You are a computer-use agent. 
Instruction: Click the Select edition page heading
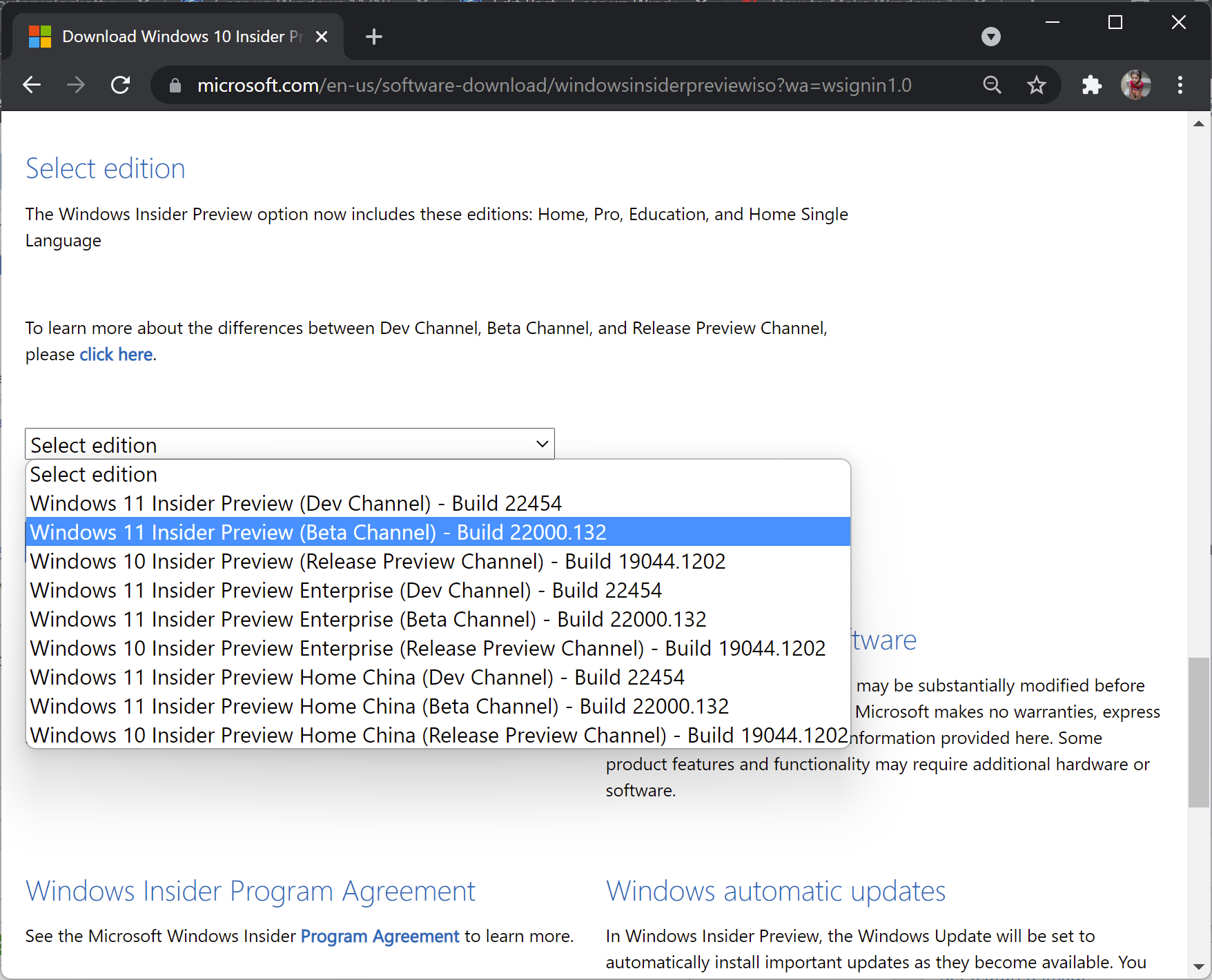(x=106, y=168)
